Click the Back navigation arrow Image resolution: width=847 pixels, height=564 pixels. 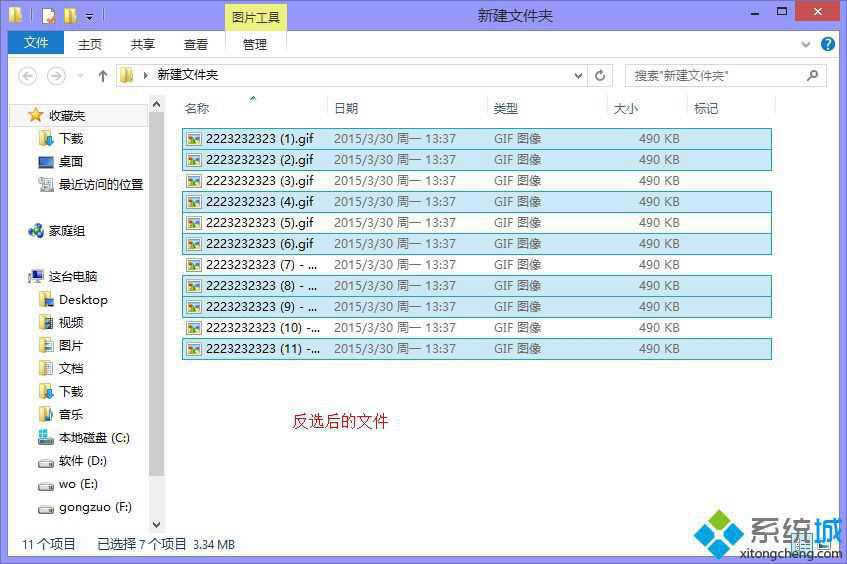click(28, 76)
